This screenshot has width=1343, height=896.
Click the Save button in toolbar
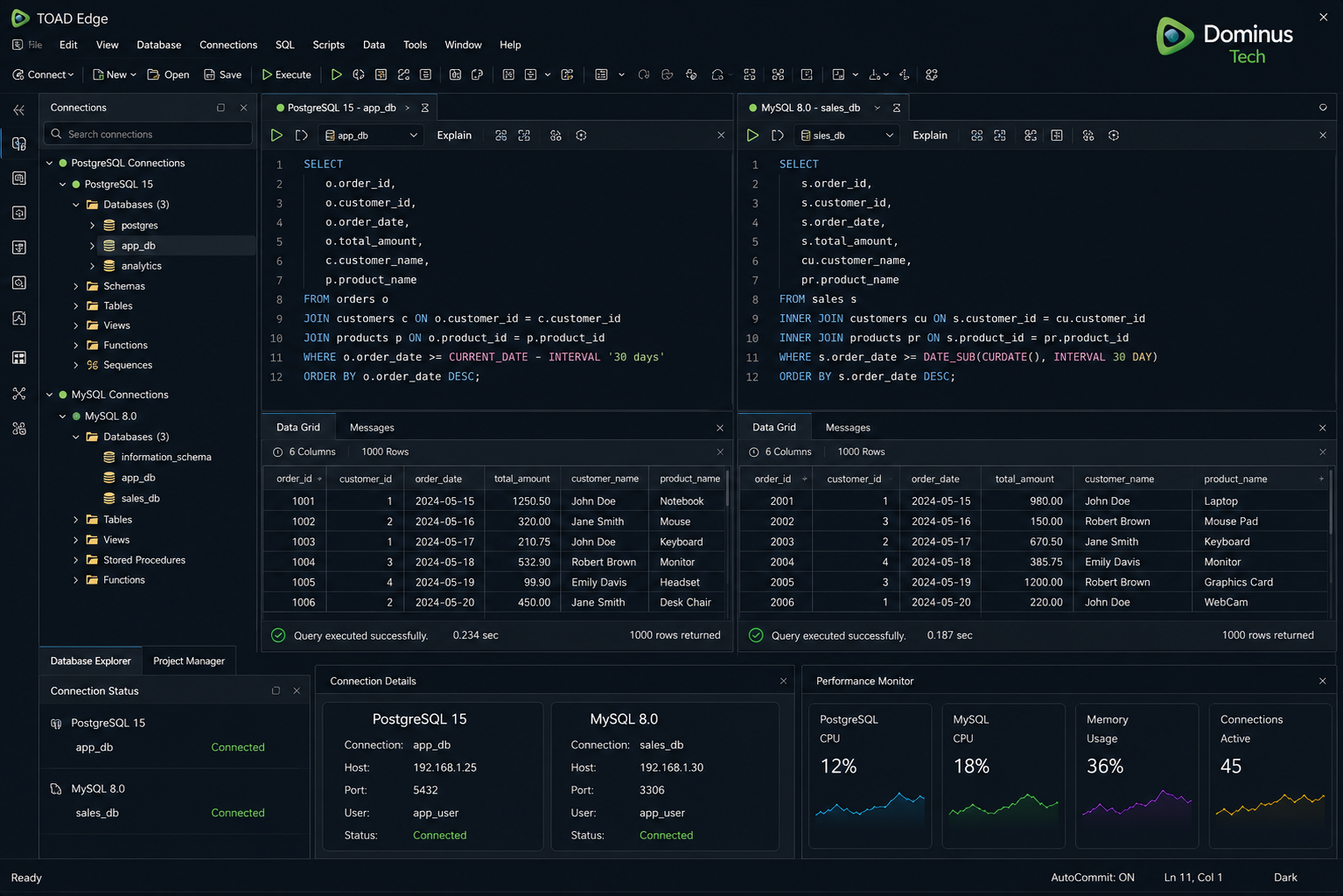coord(222,74)
